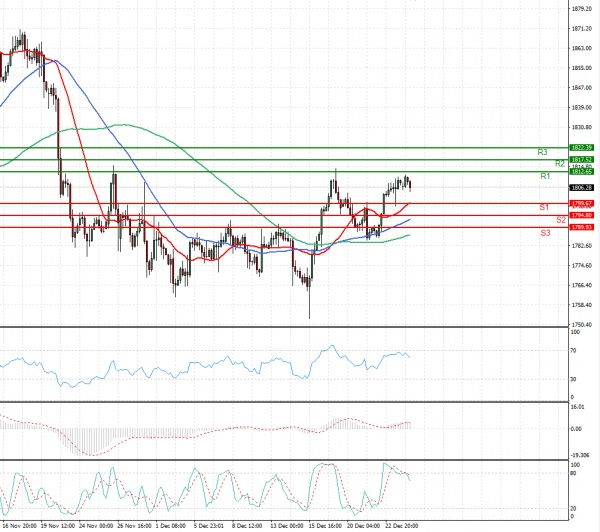The width and height of the screenshot is (600, 532).
Task: Click the 1839.00 price axis value
Action: pos(582,108)
